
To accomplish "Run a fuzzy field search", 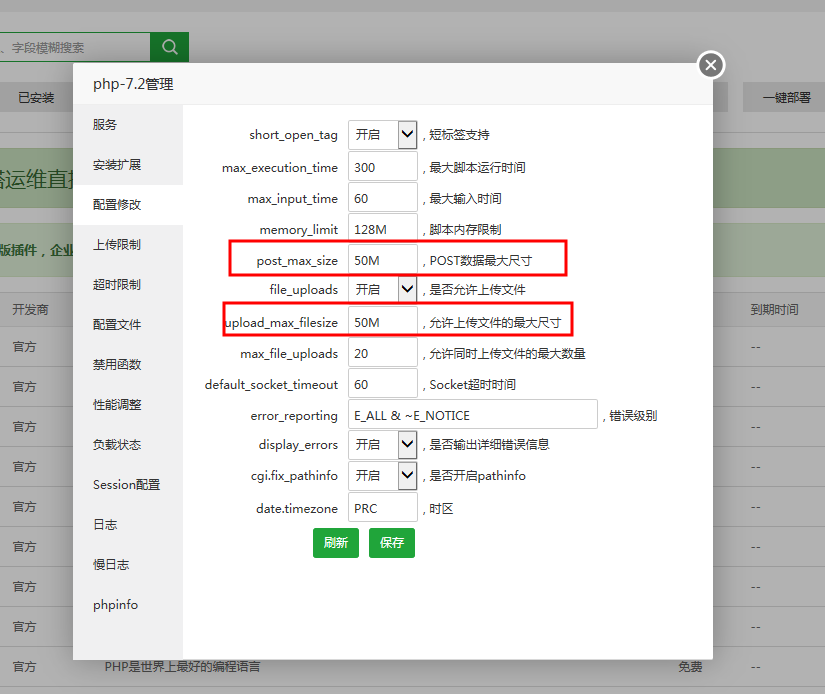I will pyautogui.click(x=169, y=47).
